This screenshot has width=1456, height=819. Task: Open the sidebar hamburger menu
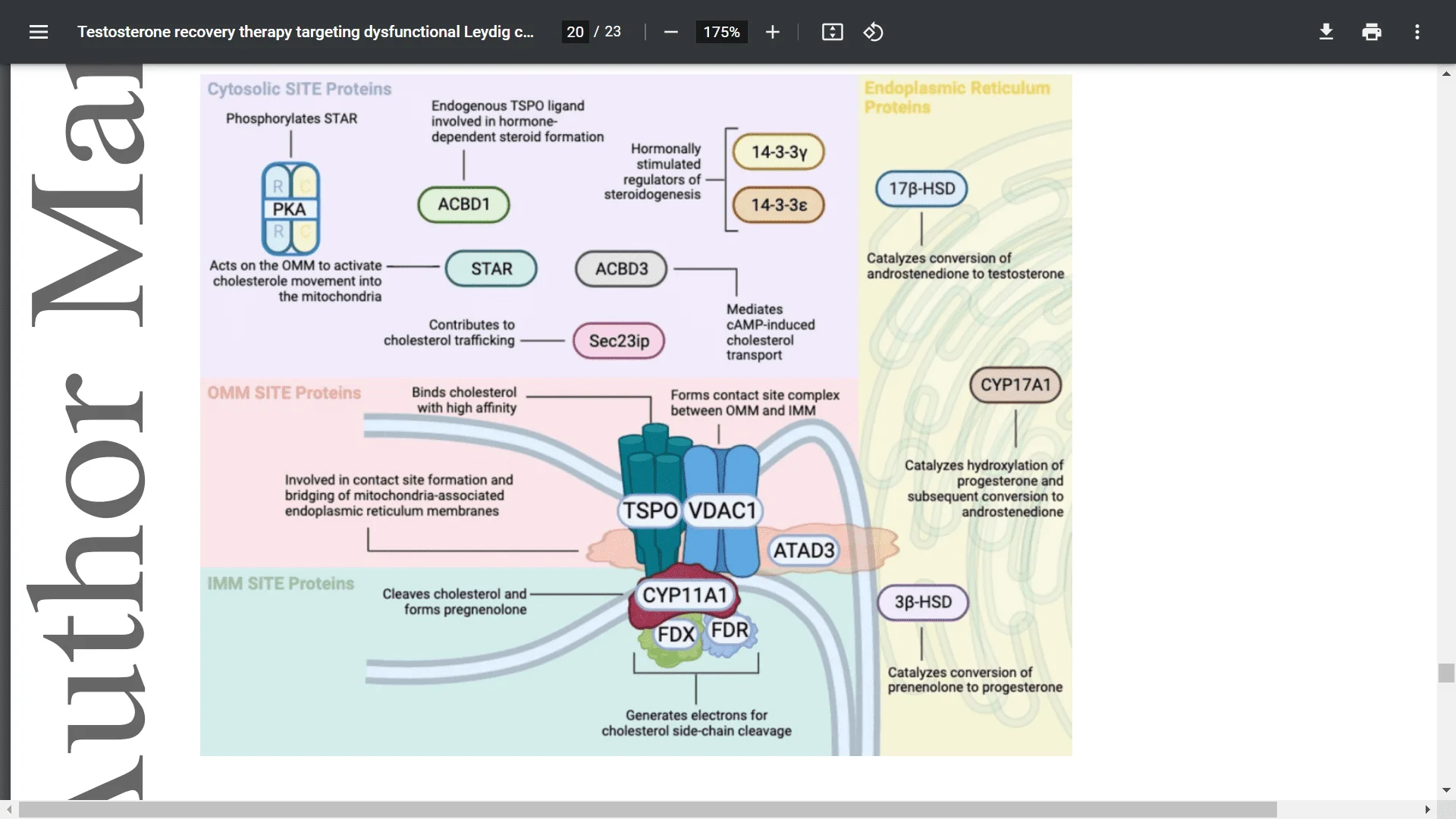point(39,32)
